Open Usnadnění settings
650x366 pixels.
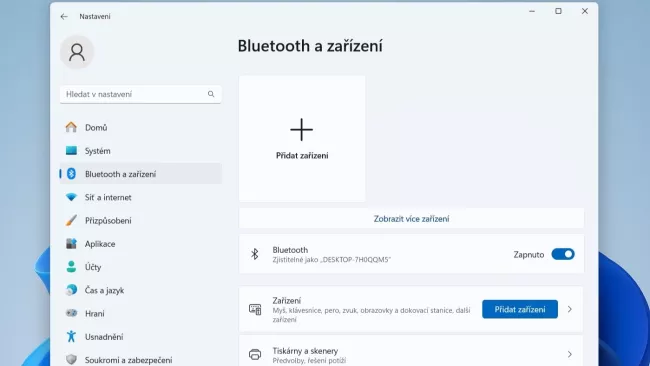point(141,337)
